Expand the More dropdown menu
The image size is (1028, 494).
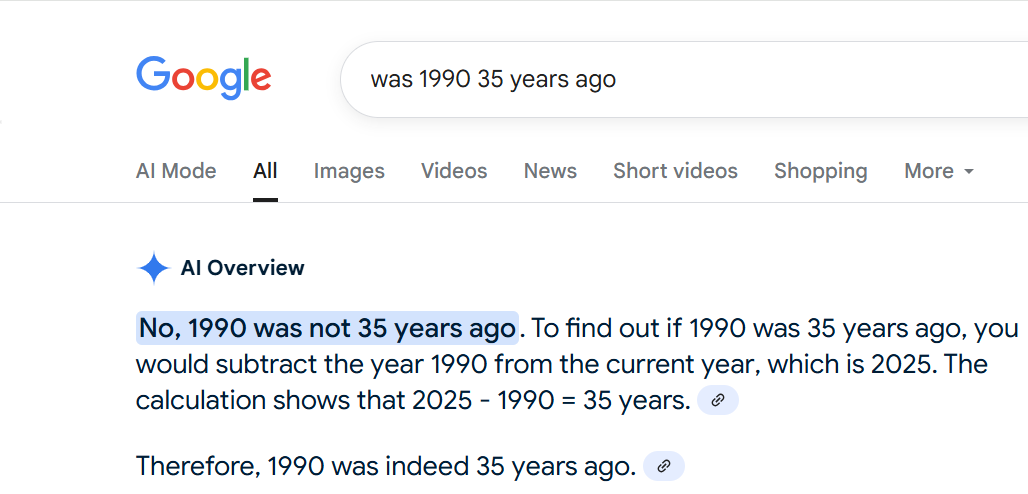tap(938, 171)
